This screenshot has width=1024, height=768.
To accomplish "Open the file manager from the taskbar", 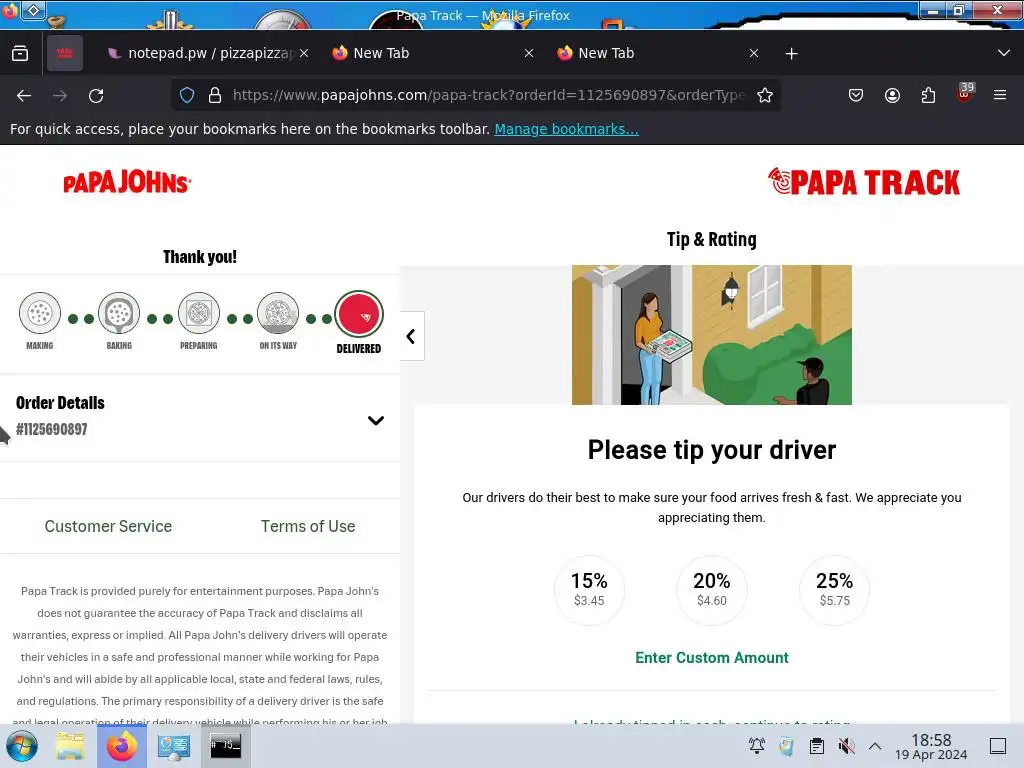I will pos(70,746).
